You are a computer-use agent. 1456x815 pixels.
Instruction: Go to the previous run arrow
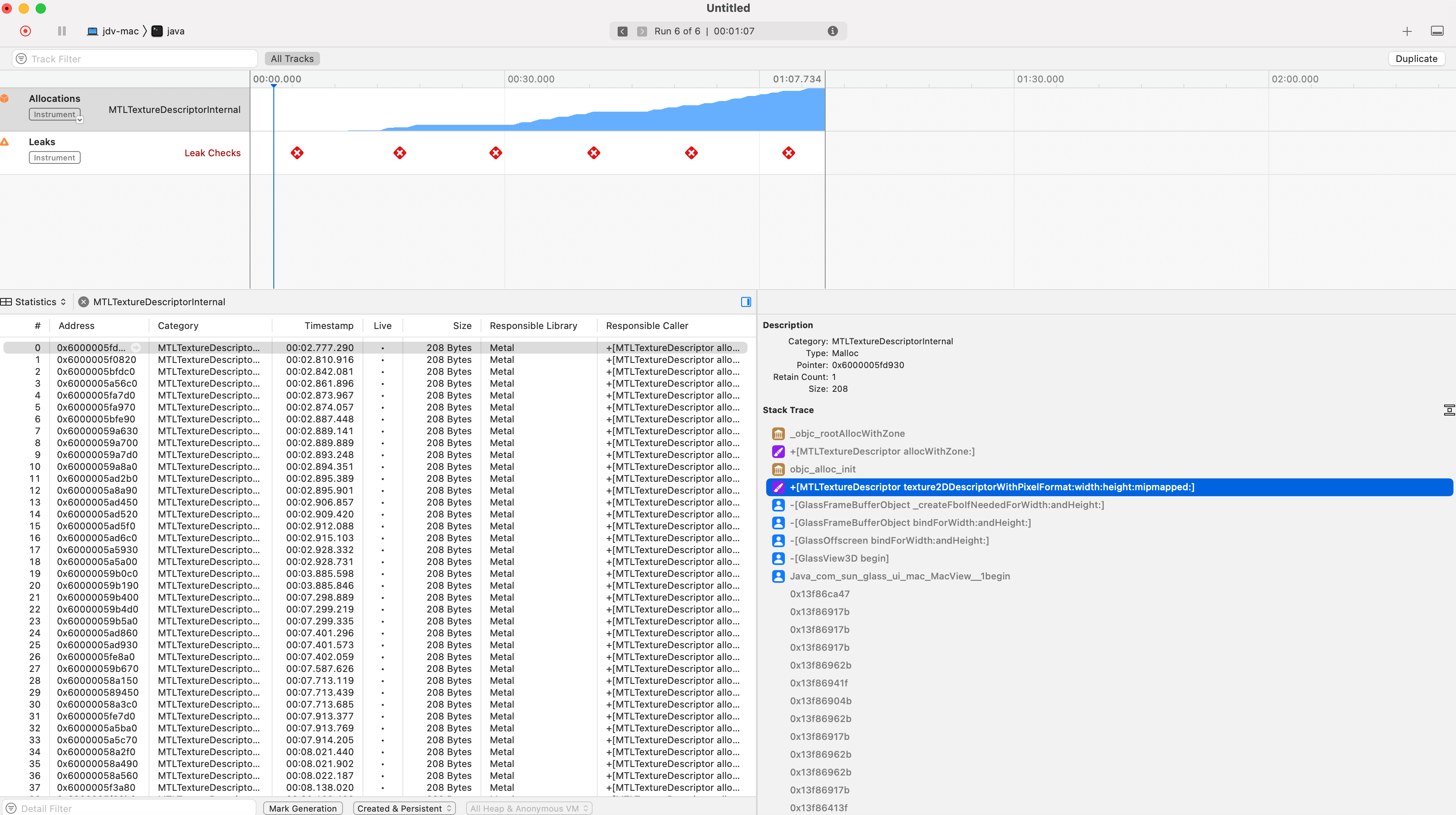point(622,32)
